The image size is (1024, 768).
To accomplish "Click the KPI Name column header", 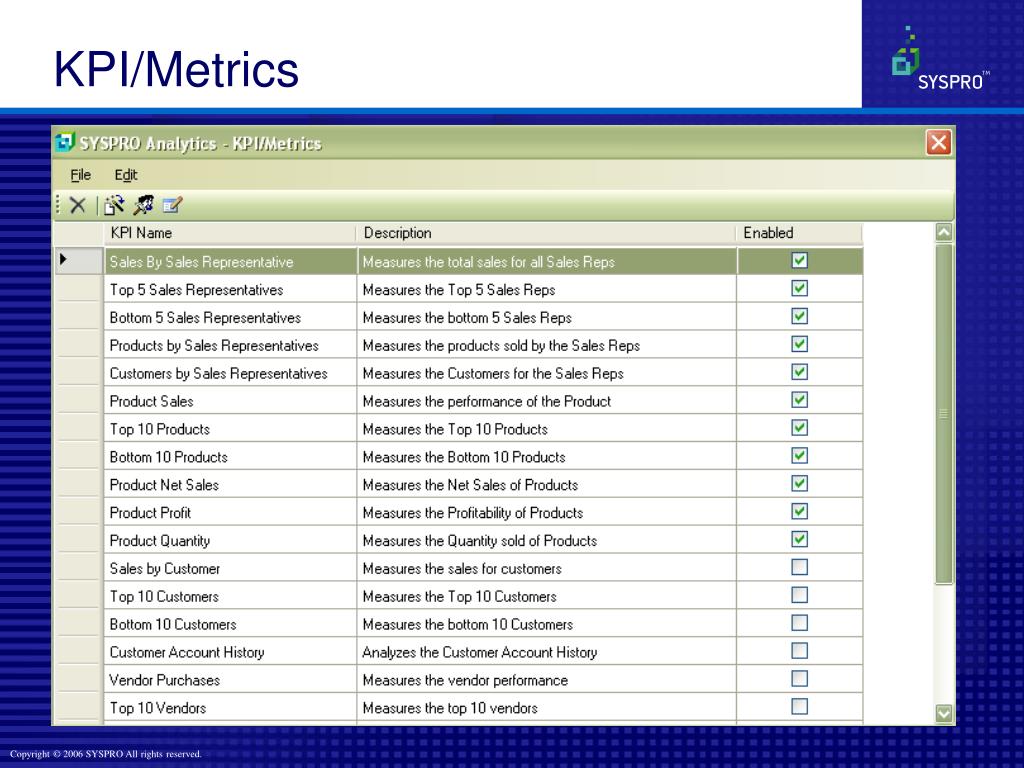I will [x=230, y=233].
